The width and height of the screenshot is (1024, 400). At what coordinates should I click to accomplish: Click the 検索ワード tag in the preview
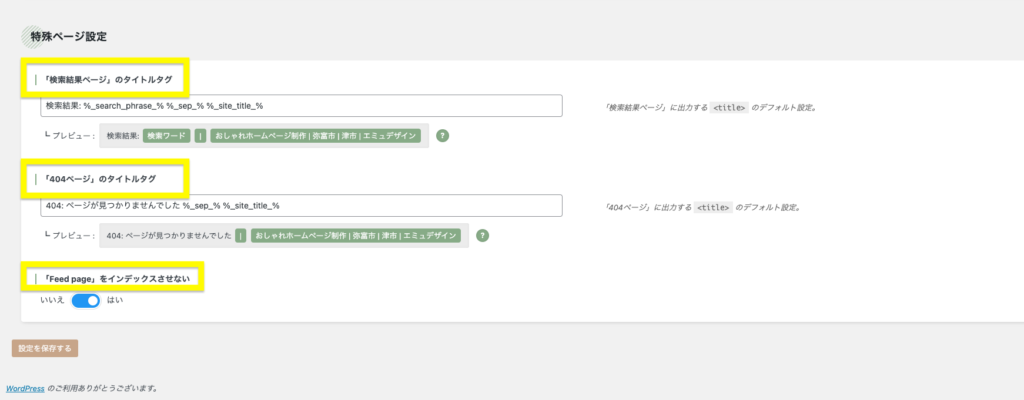(x=166, y=135)
